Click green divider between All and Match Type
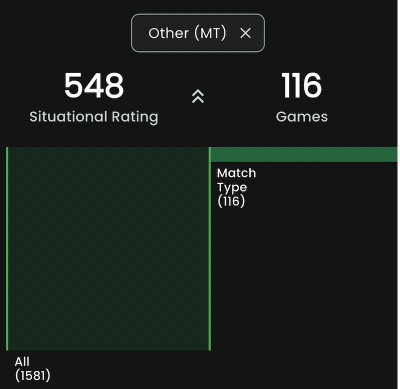Viewport: 400px width, 389px height. [x=210, y=249]
